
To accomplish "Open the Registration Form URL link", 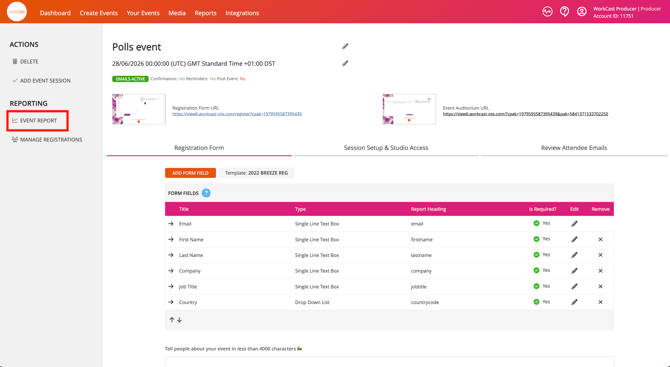I will [237, 114].
